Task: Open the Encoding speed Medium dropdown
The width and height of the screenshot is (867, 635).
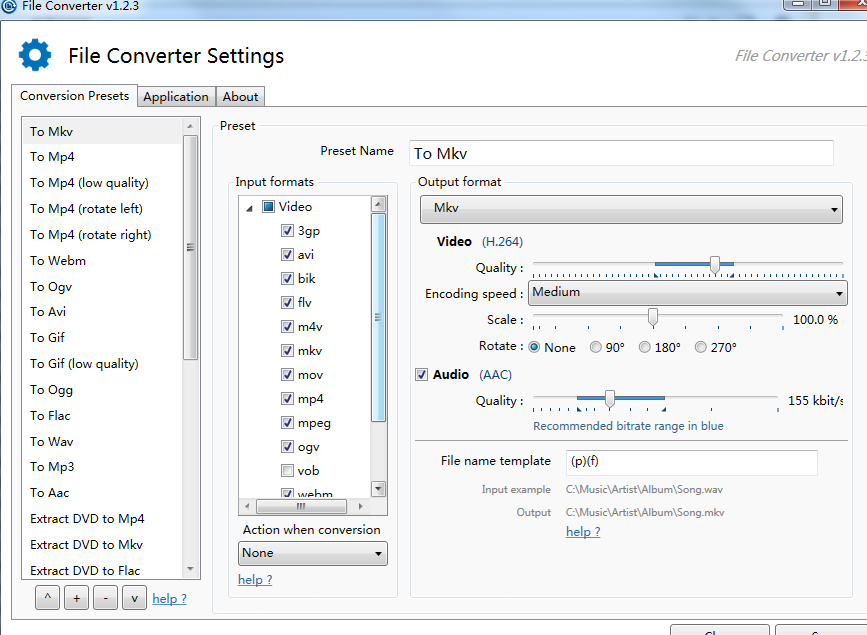Action: tap(687, 293)
